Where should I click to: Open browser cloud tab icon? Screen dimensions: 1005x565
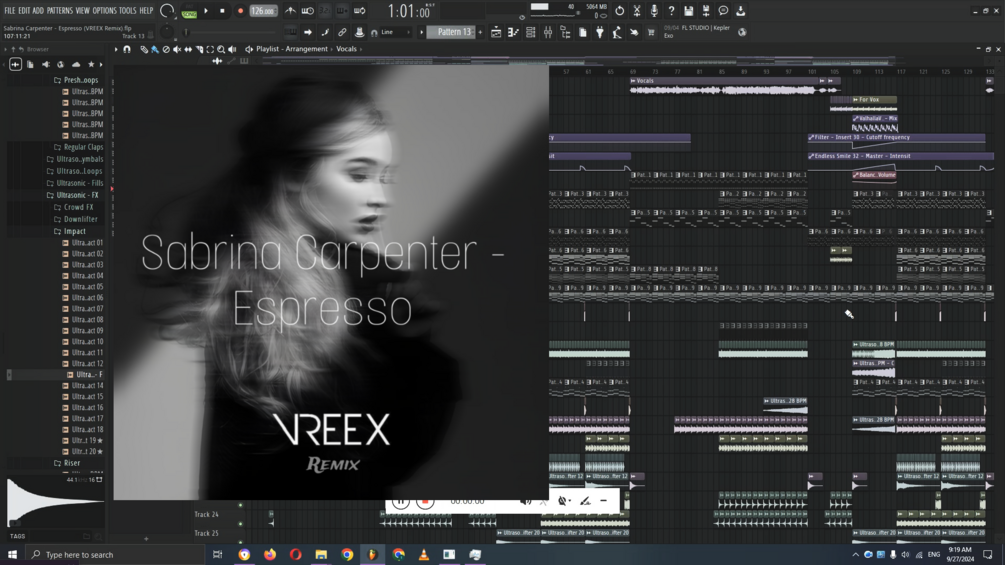[x=76, y=64]
